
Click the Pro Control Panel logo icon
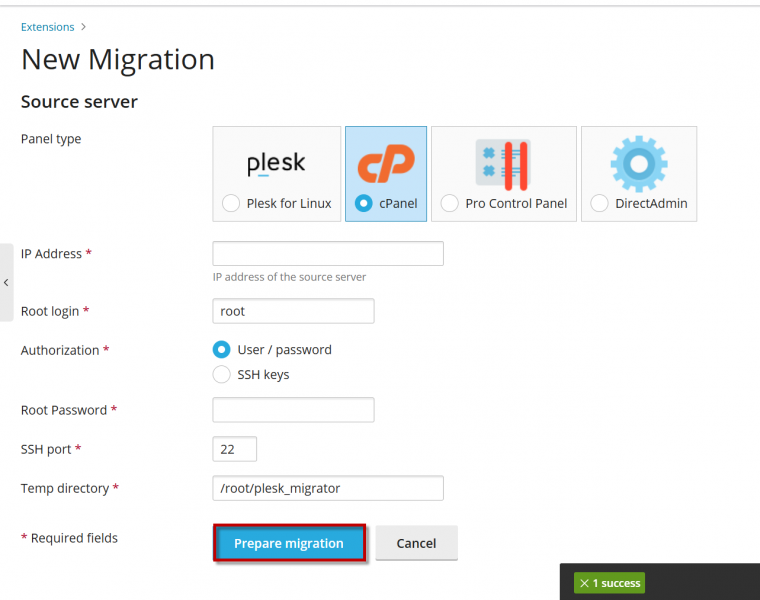502,163
